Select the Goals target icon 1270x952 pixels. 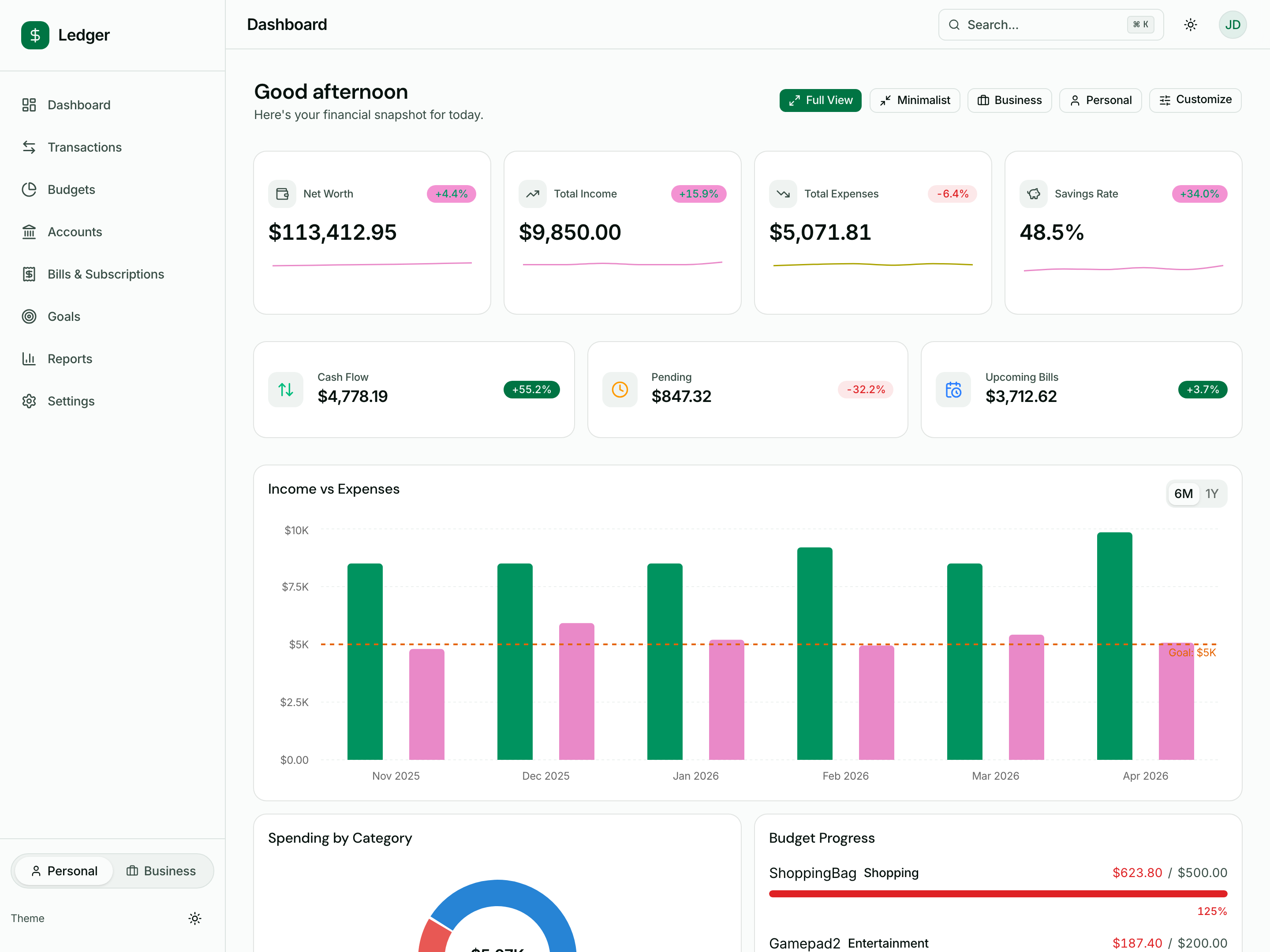(x=29, y=316)
